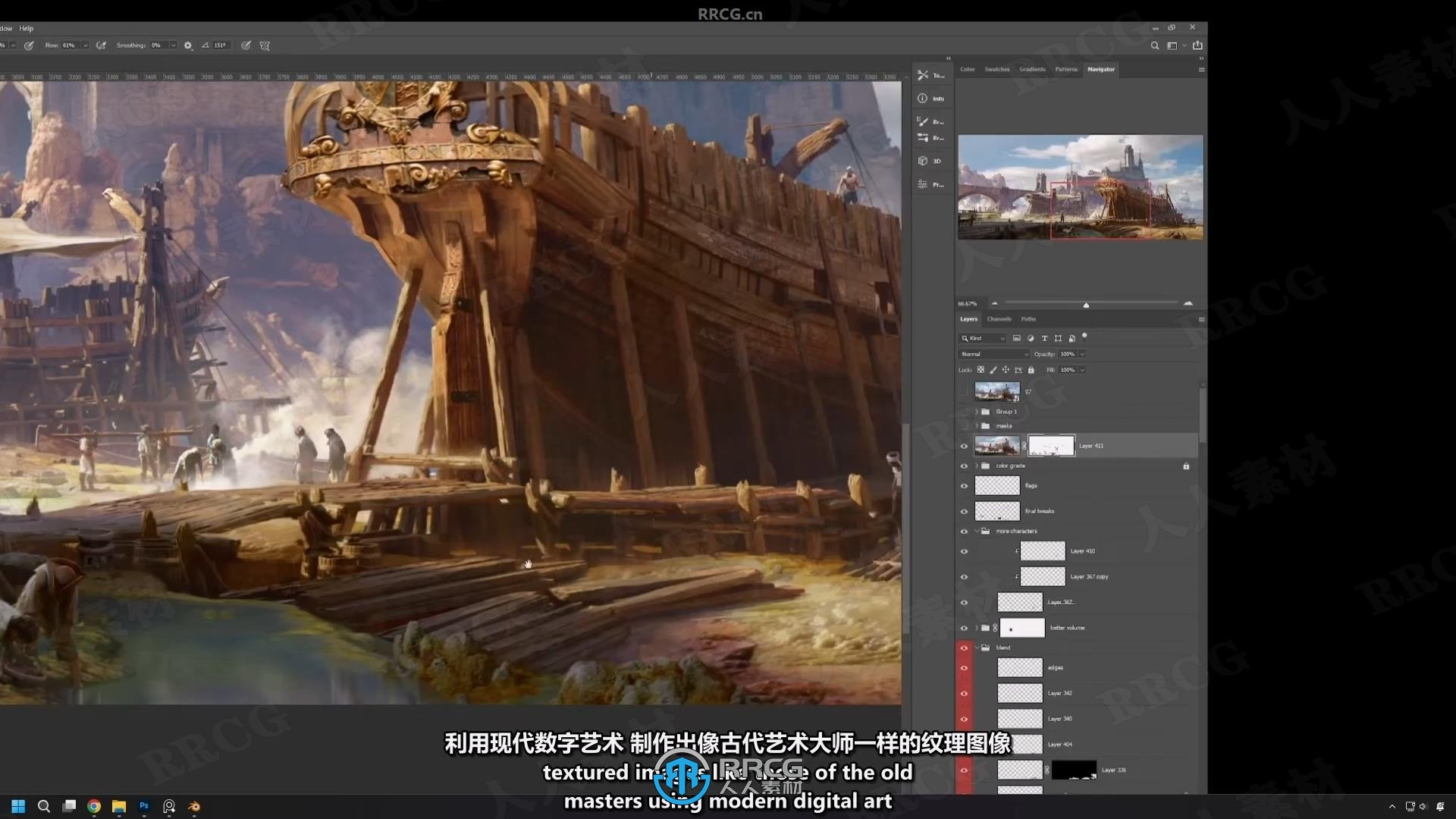Switch to the Paths tab
This screenshot has width=1456, height=819.
click(1028, 319)
